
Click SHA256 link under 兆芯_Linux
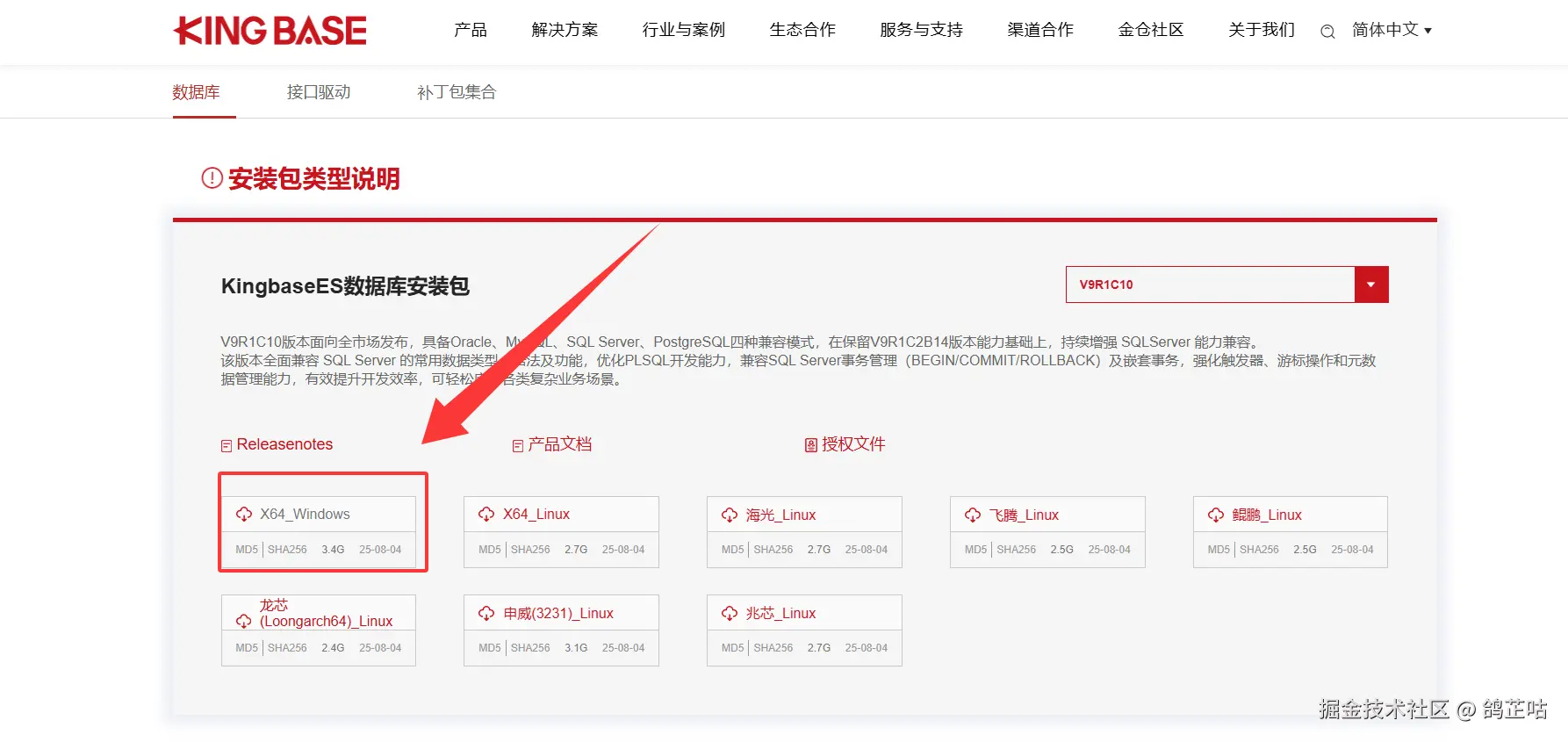point(773,648)
